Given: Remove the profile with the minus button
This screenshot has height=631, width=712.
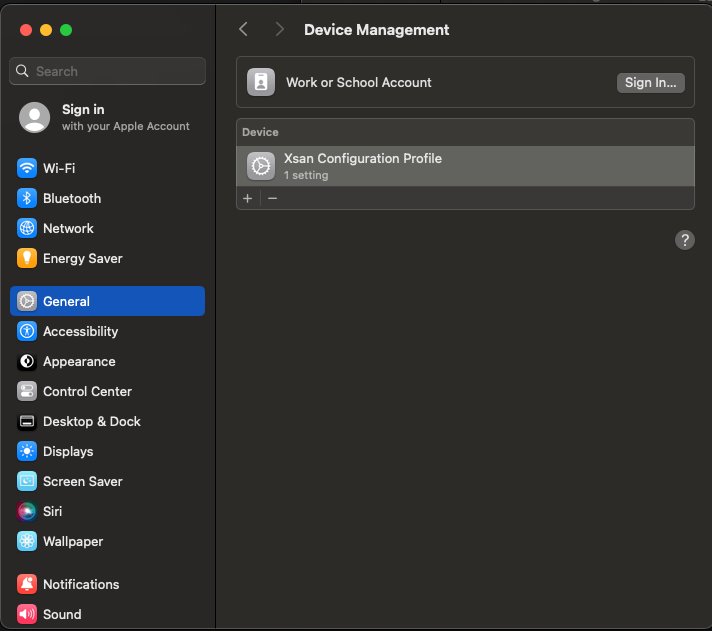Looking at the screenshot, I should coord(272,198).
